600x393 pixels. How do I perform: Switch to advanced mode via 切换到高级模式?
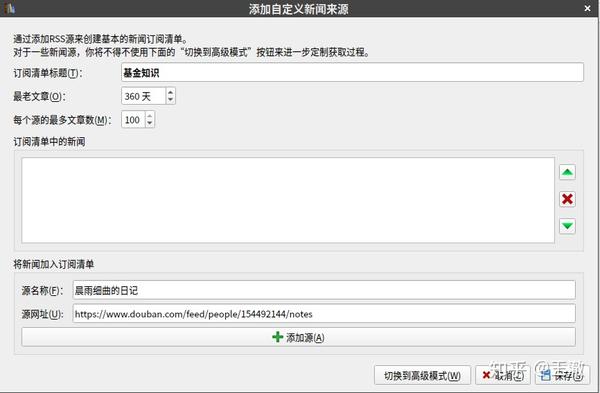click(422, 375)
